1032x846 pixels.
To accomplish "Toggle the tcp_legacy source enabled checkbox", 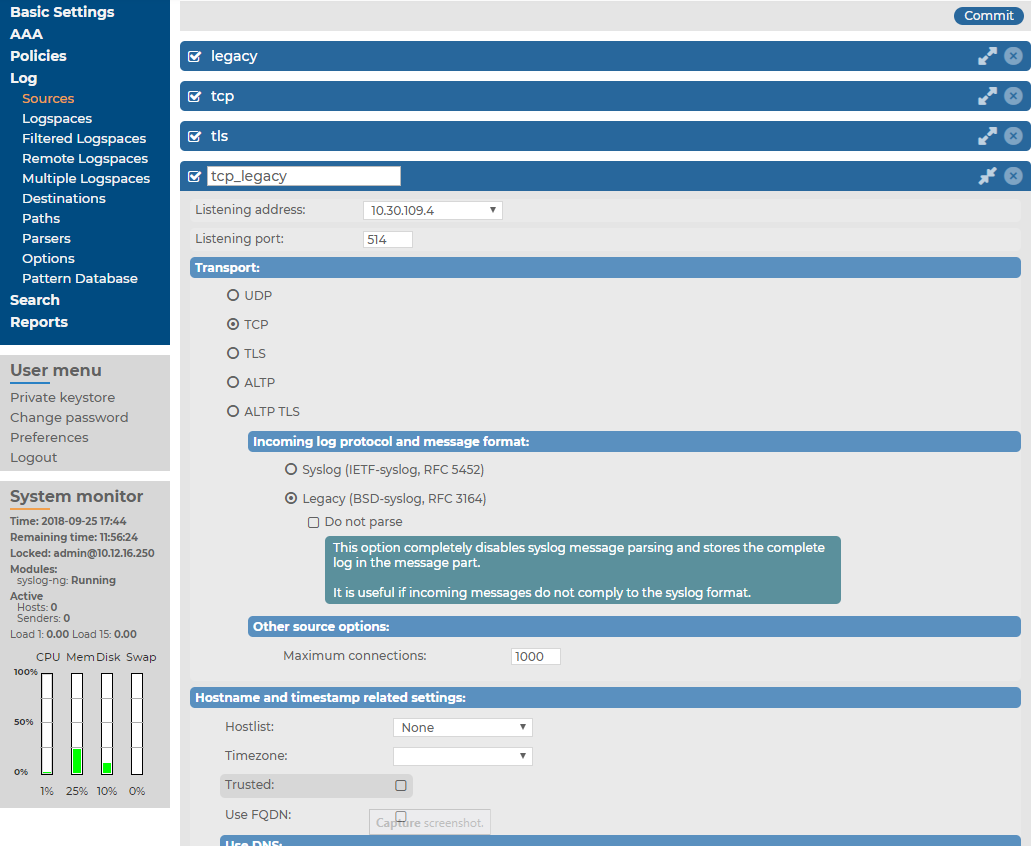I will coord(194,176).
